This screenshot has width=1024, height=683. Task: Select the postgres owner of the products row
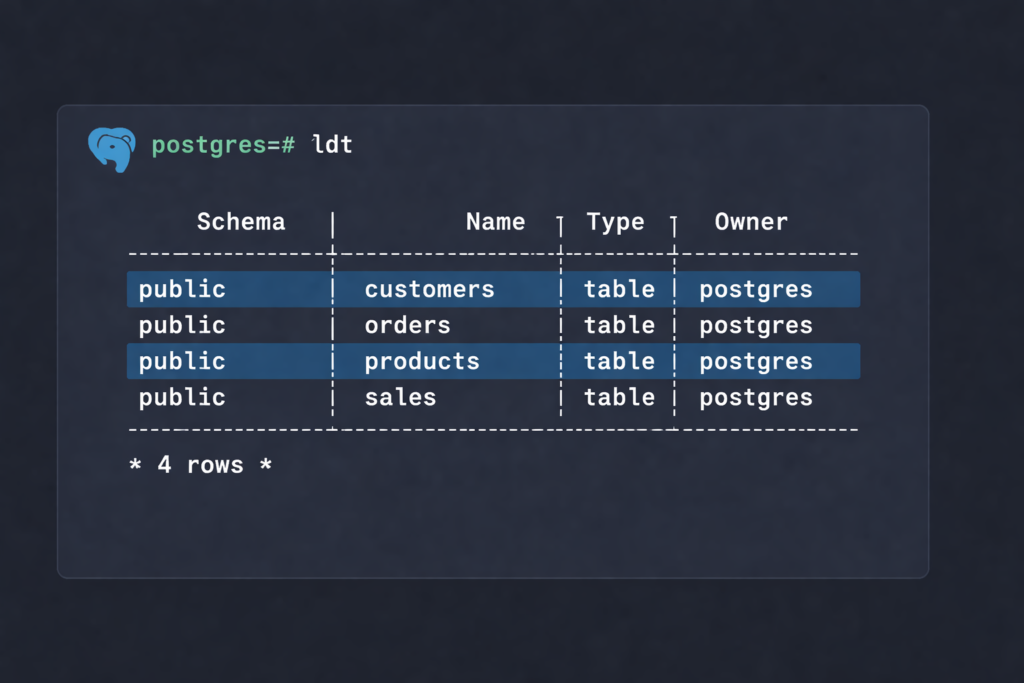755,362
